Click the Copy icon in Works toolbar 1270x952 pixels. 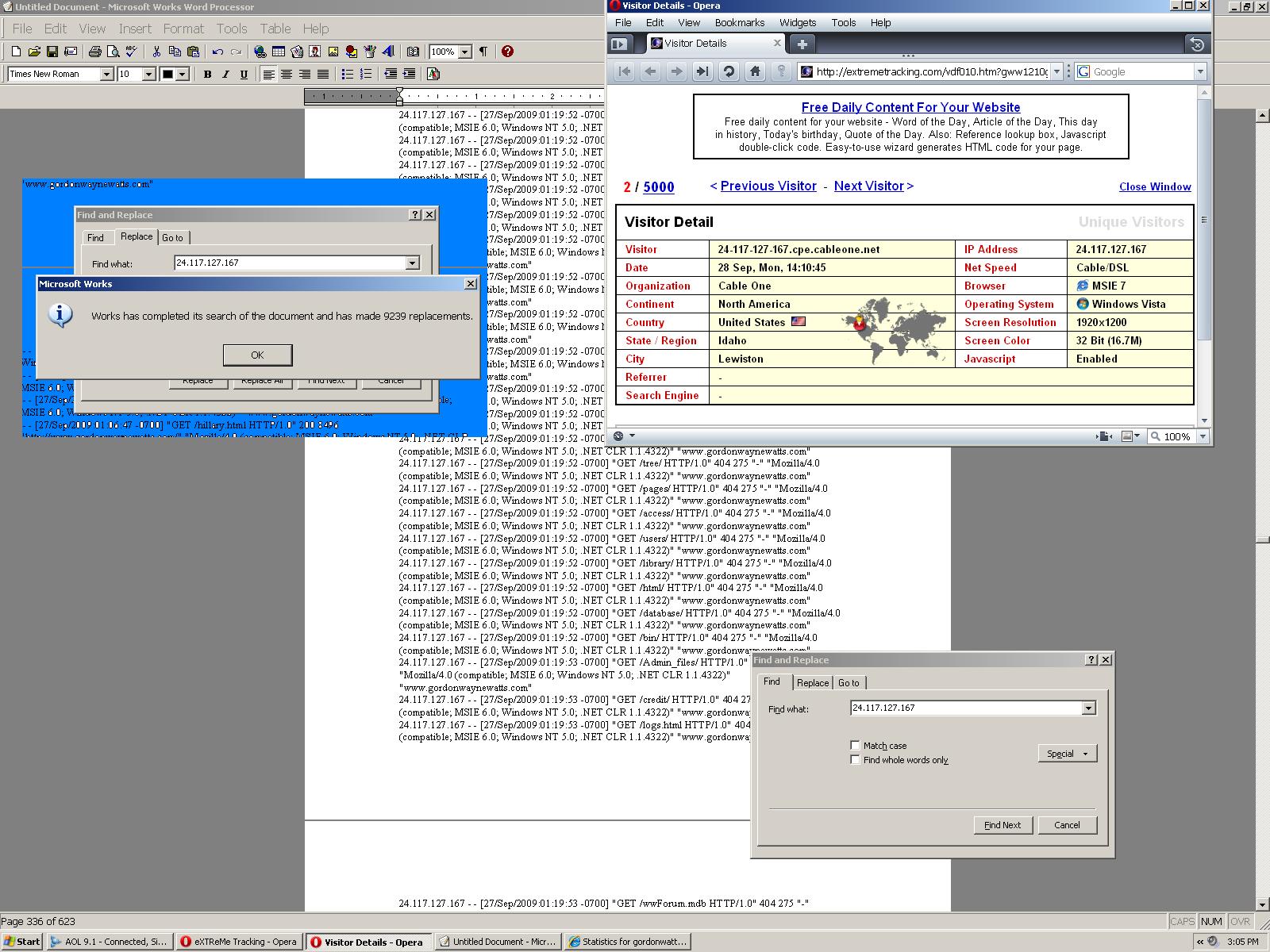pos(175,52)
